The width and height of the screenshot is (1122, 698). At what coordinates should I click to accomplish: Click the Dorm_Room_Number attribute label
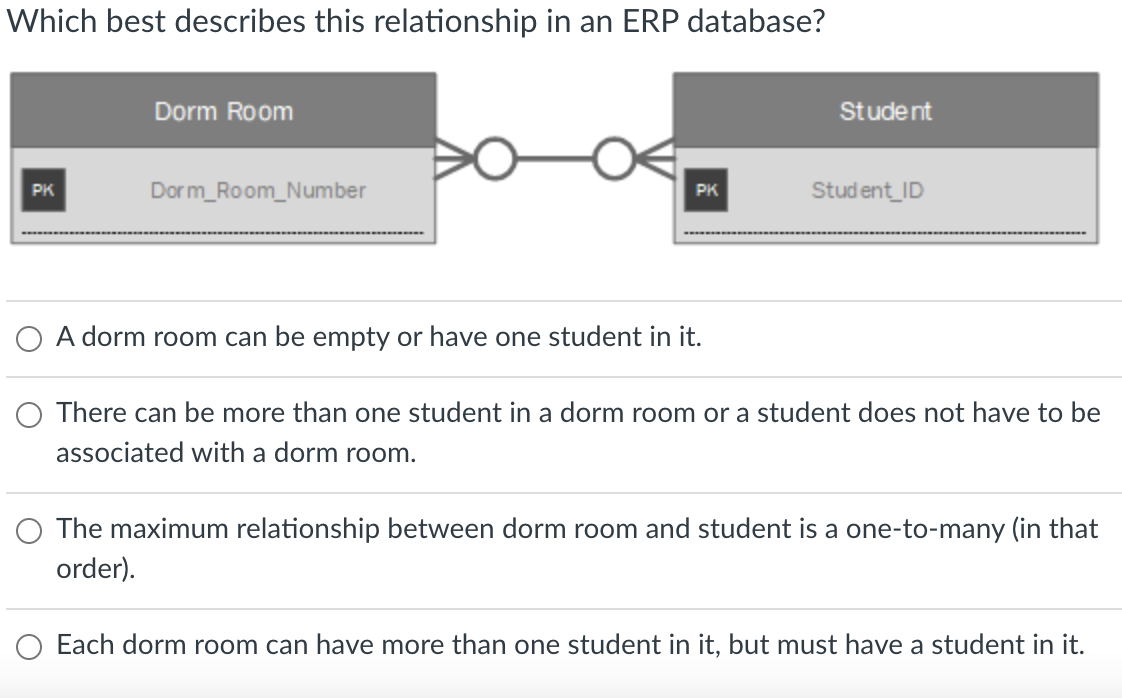pos(258,190)
